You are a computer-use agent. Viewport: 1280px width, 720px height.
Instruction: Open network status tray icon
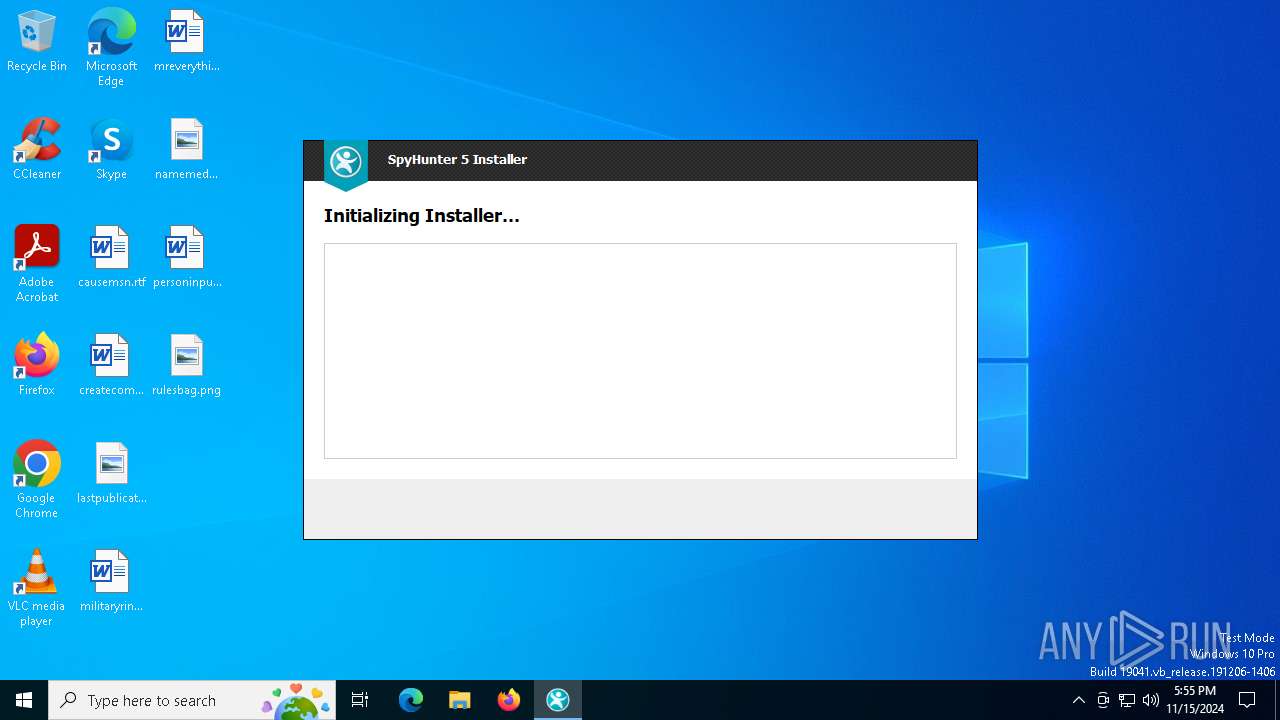pyautogui.click(x=1127, y=700)
